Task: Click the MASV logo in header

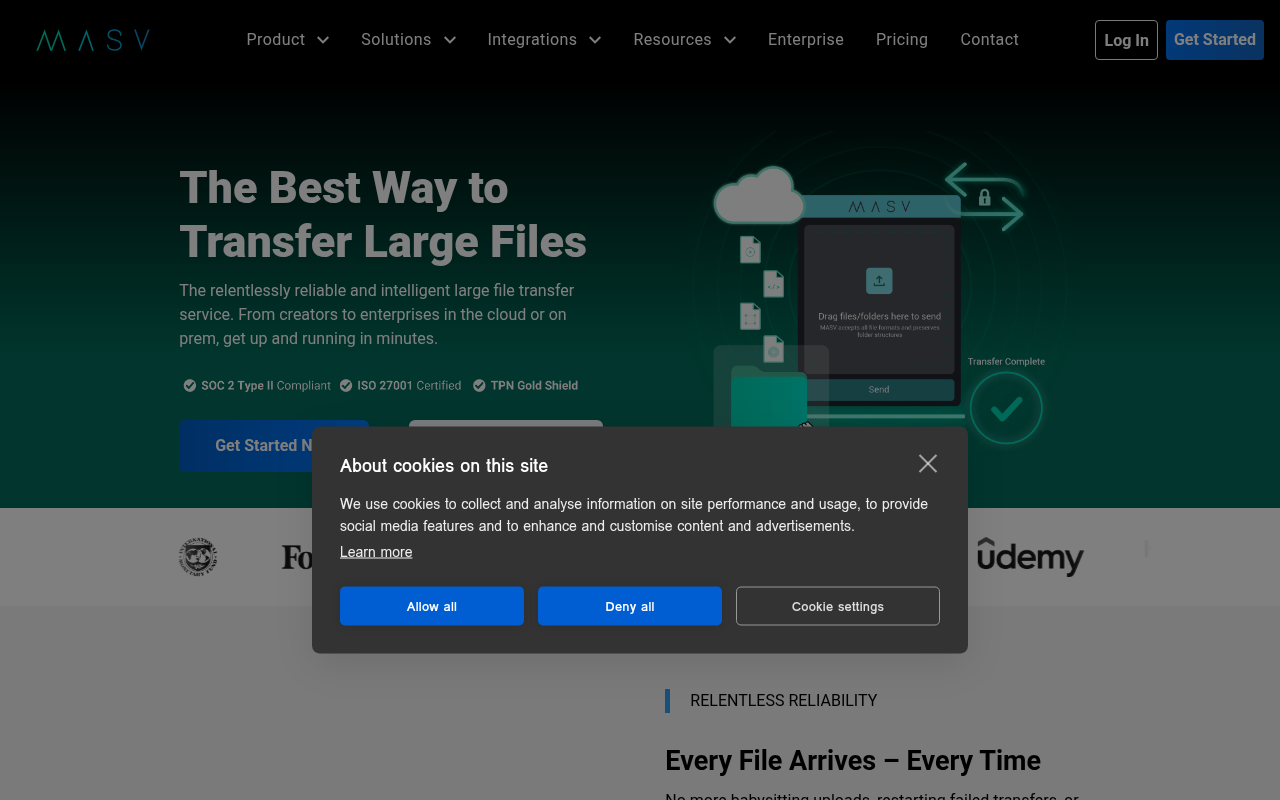Action: tap(93, 40)
